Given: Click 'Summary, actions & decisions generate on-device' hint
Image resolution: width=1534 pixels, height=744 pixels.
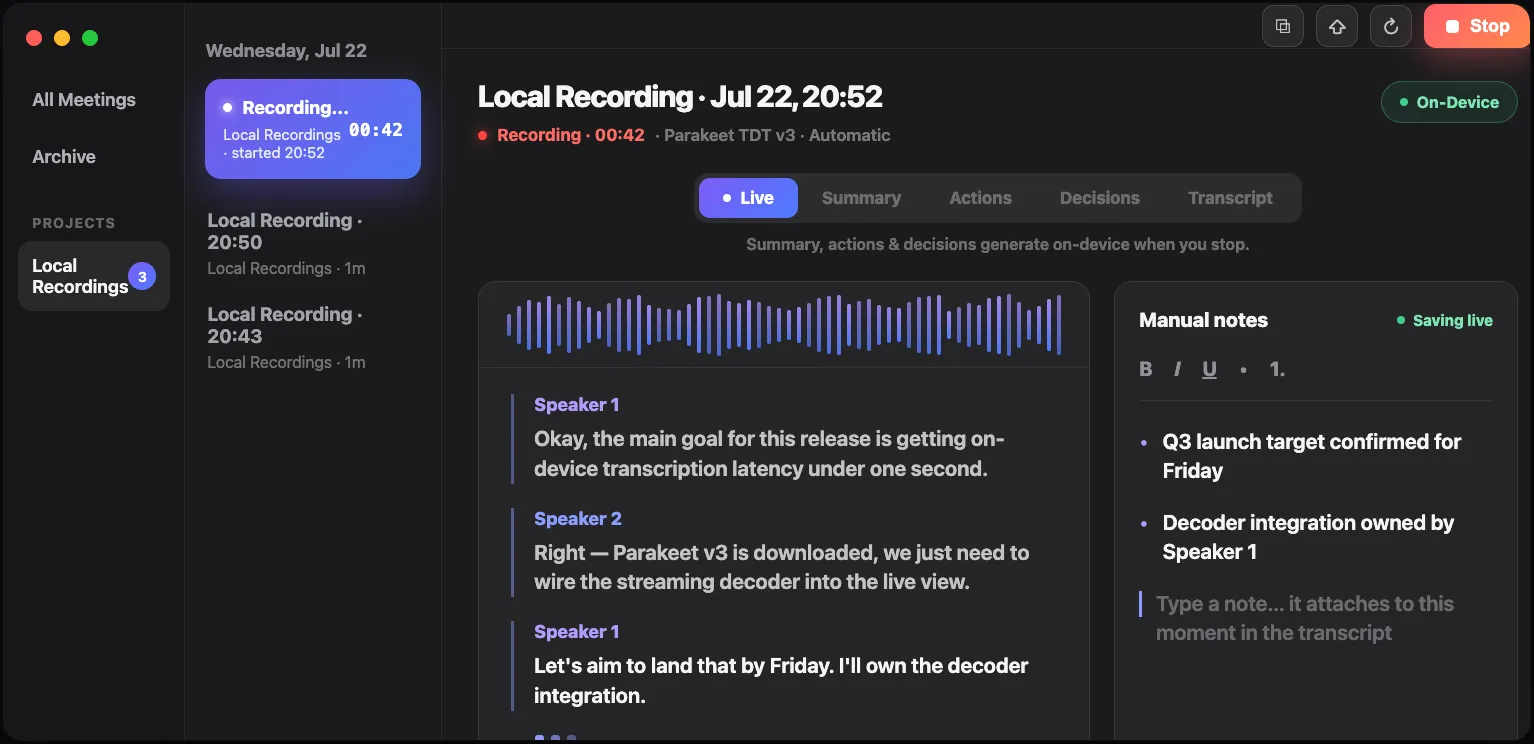Looking at the screenshot, I should pos(997,244).
